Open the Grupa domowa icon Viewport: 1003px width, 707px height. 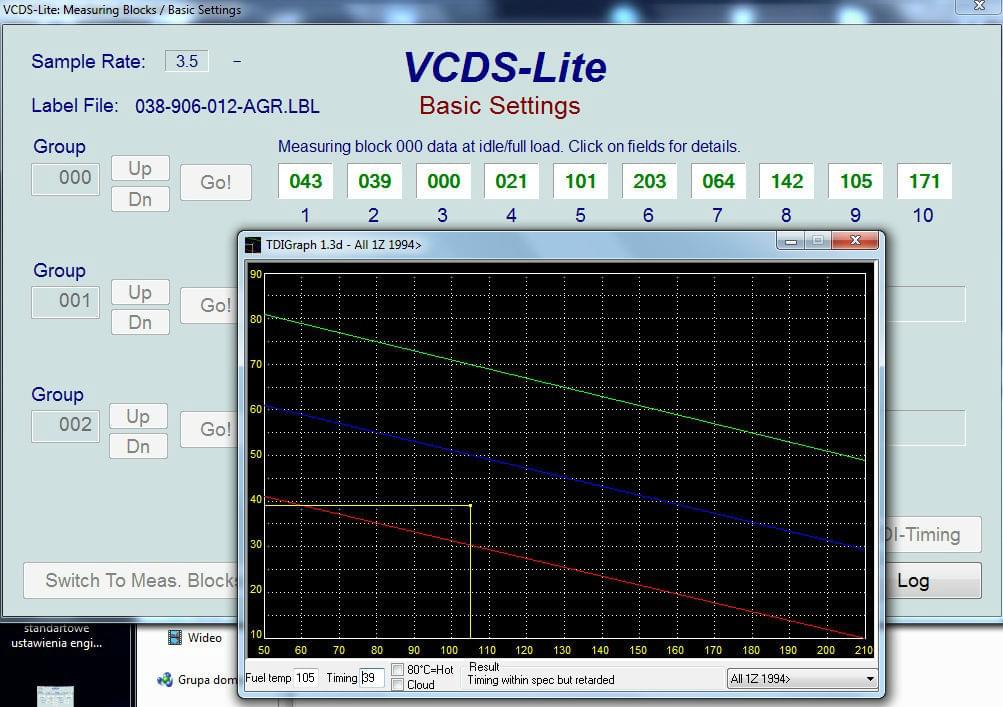pyautogui.click(x=165, y=679)
